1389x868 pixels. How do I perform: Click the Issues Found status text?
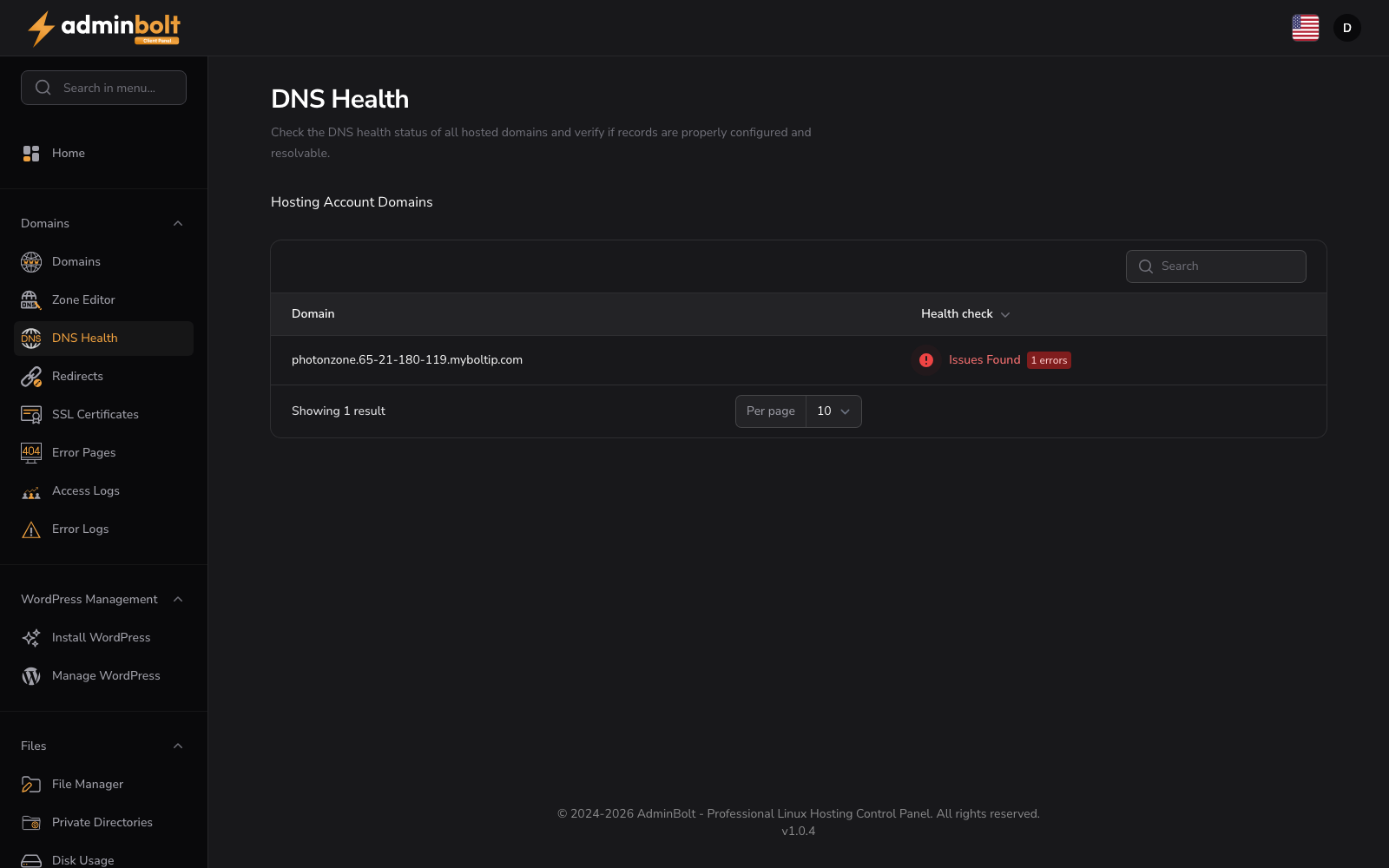(x=984, y=360)
